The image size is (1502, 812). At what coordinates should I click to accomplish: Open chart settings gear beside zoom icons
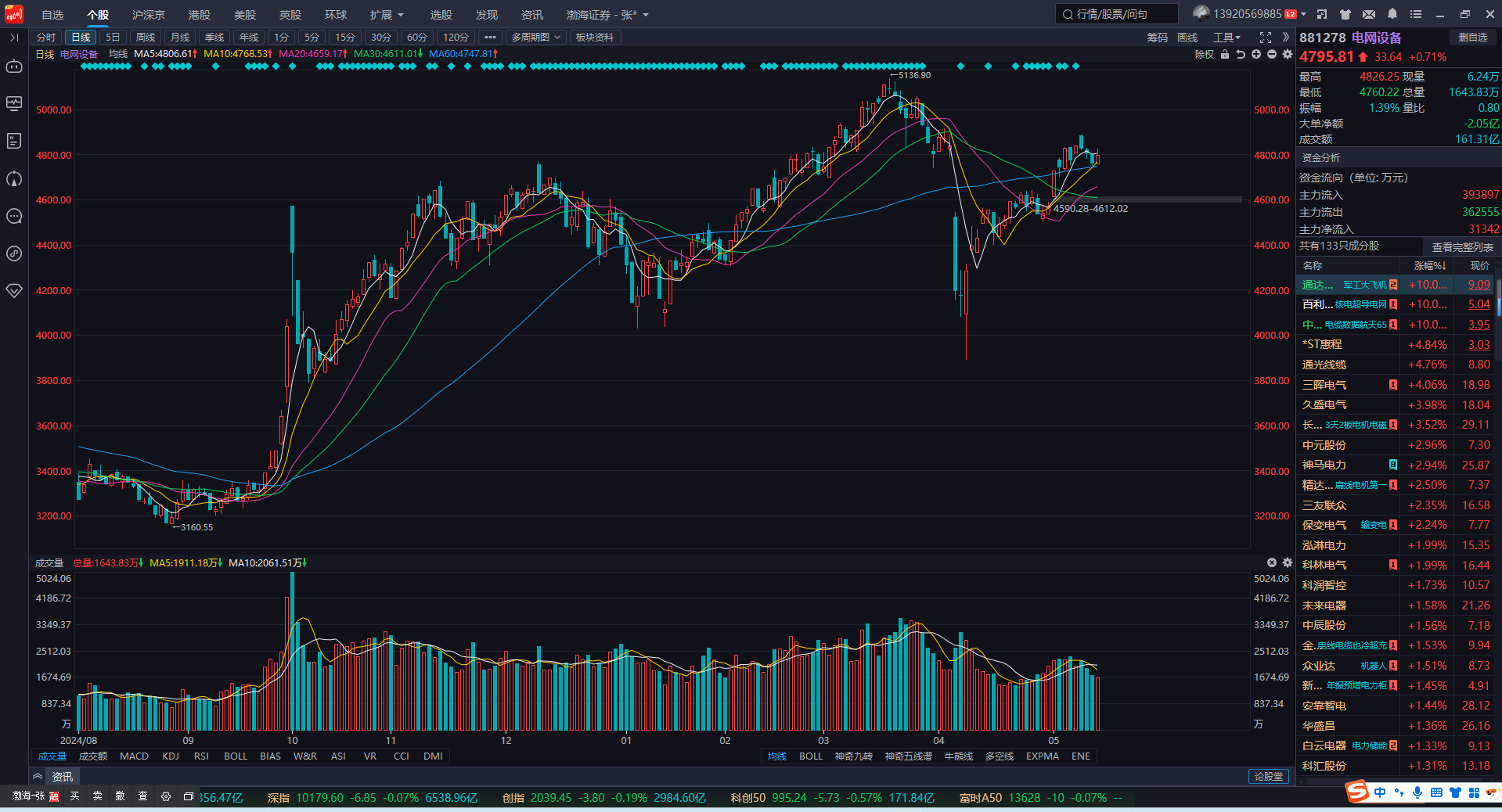(x=1288, y=54)
